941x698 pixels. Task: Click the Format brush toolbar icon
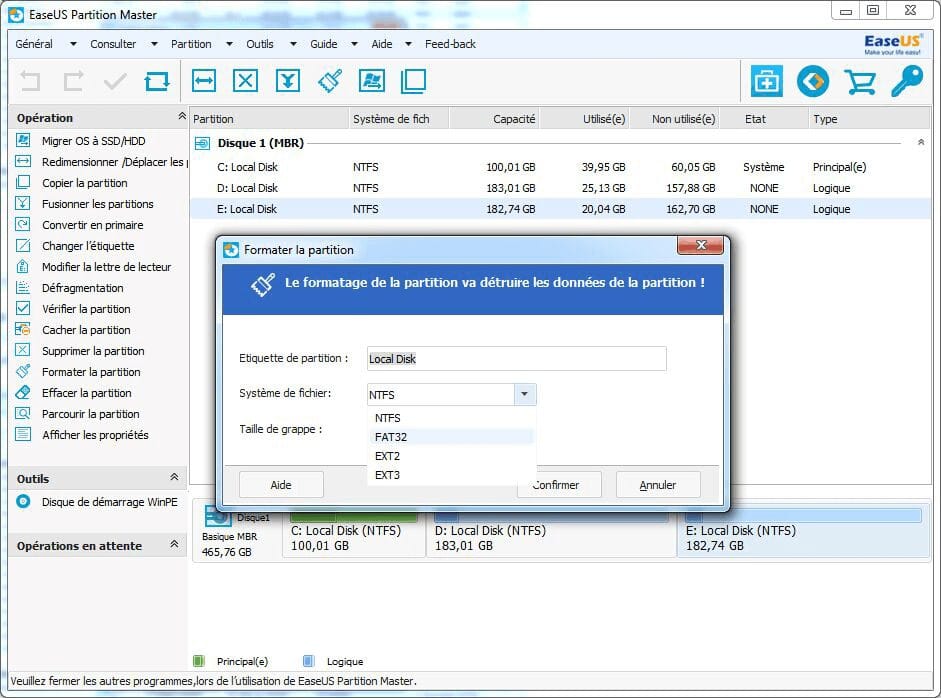tap(330, 81)
